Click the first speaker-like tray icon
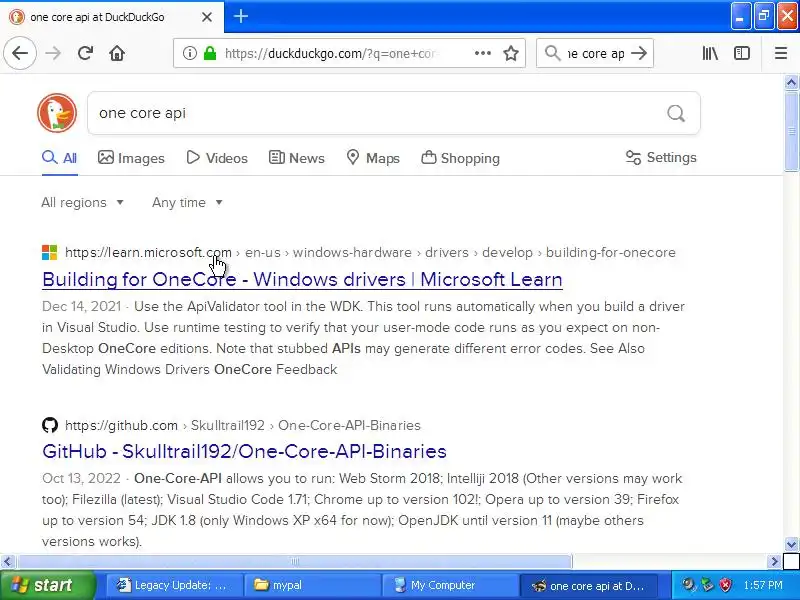The width and height of the screenshot is (800, 600). [x=688, y=585]
